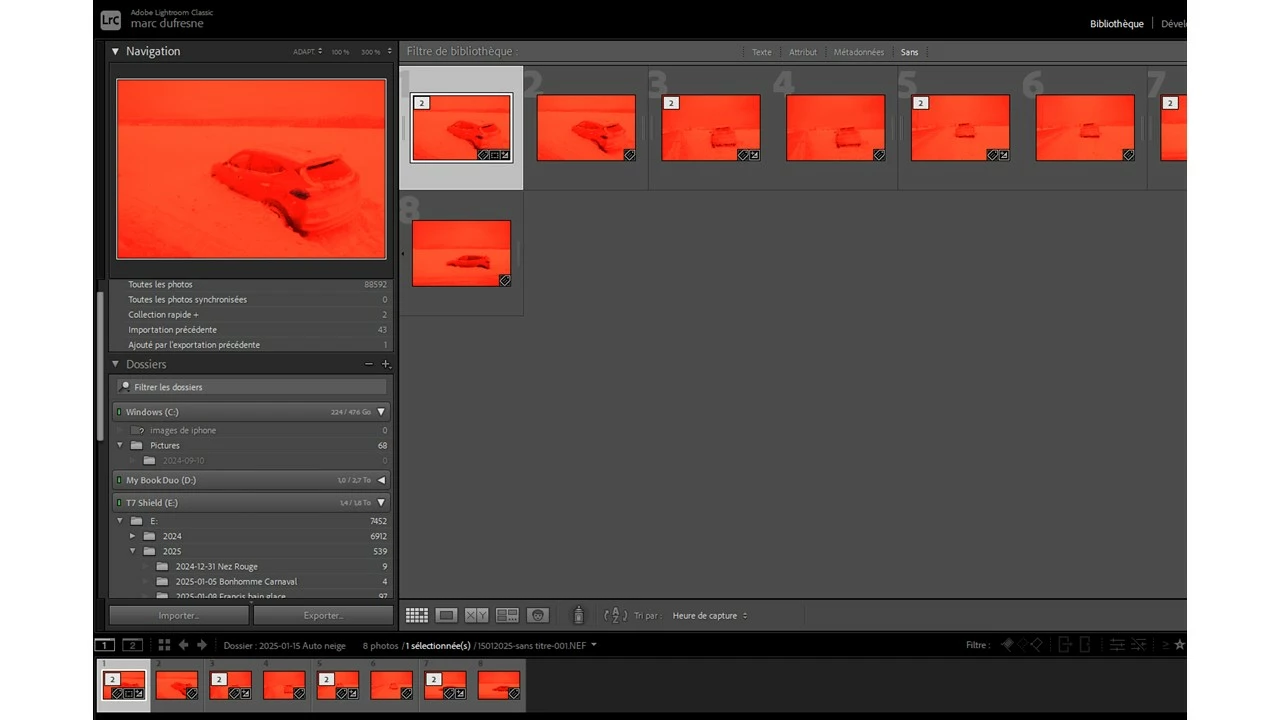The width and height of the screenshot is (1280, 720).
Task: Open Compare view (XY) in toolbar
Action: pyautogui.click(x=477, y=615)
